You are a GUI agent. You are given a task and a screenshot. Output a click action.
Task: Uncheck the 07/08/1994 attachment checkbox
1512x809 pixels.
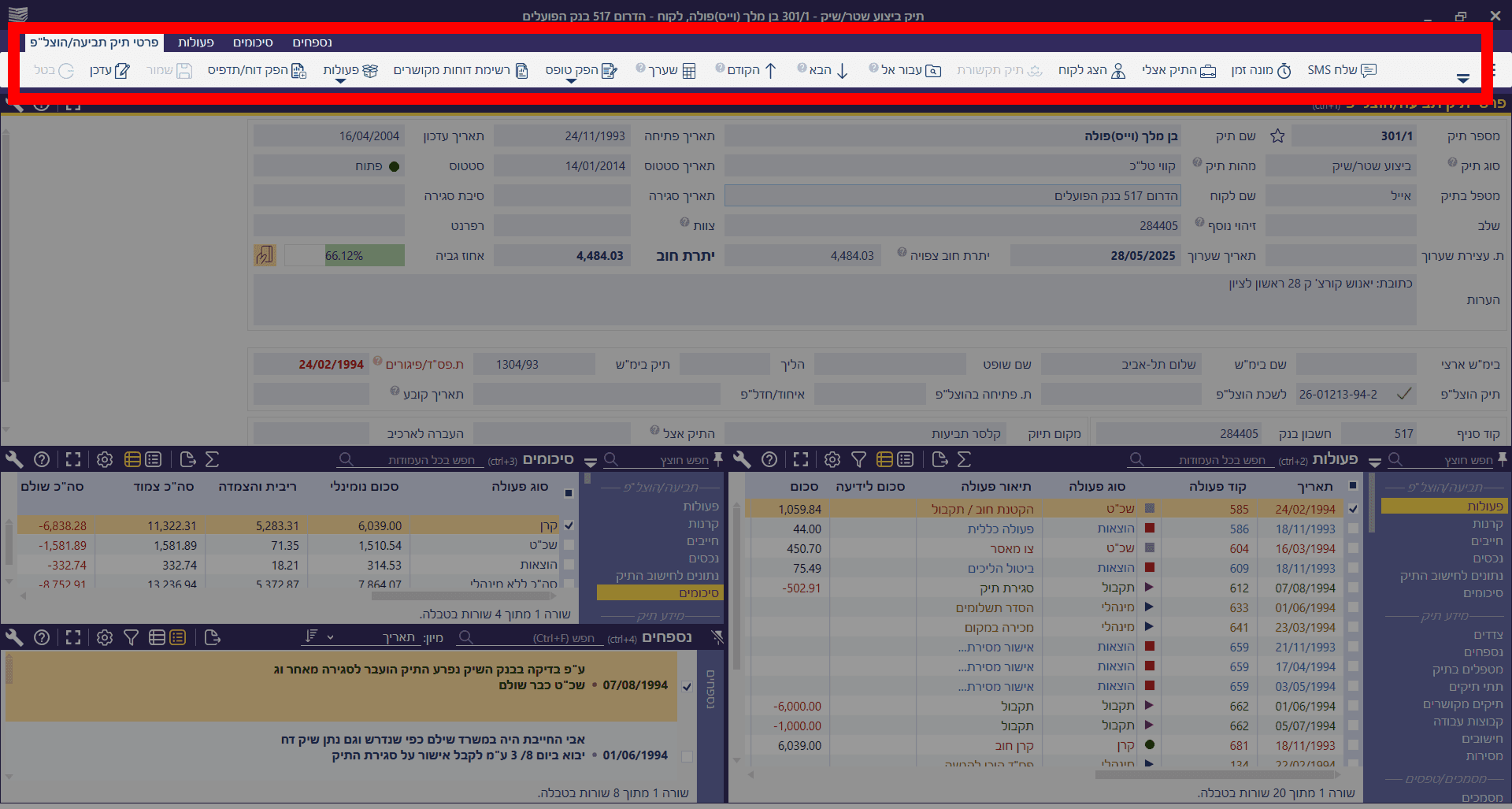coord(687,686)
